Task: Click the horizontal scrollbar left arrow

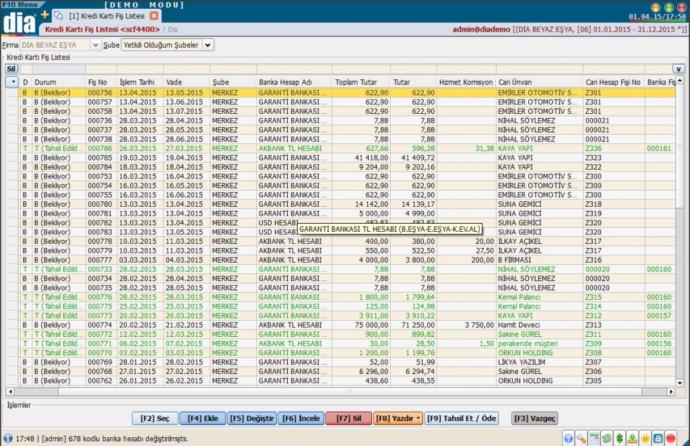Action: 10,391
